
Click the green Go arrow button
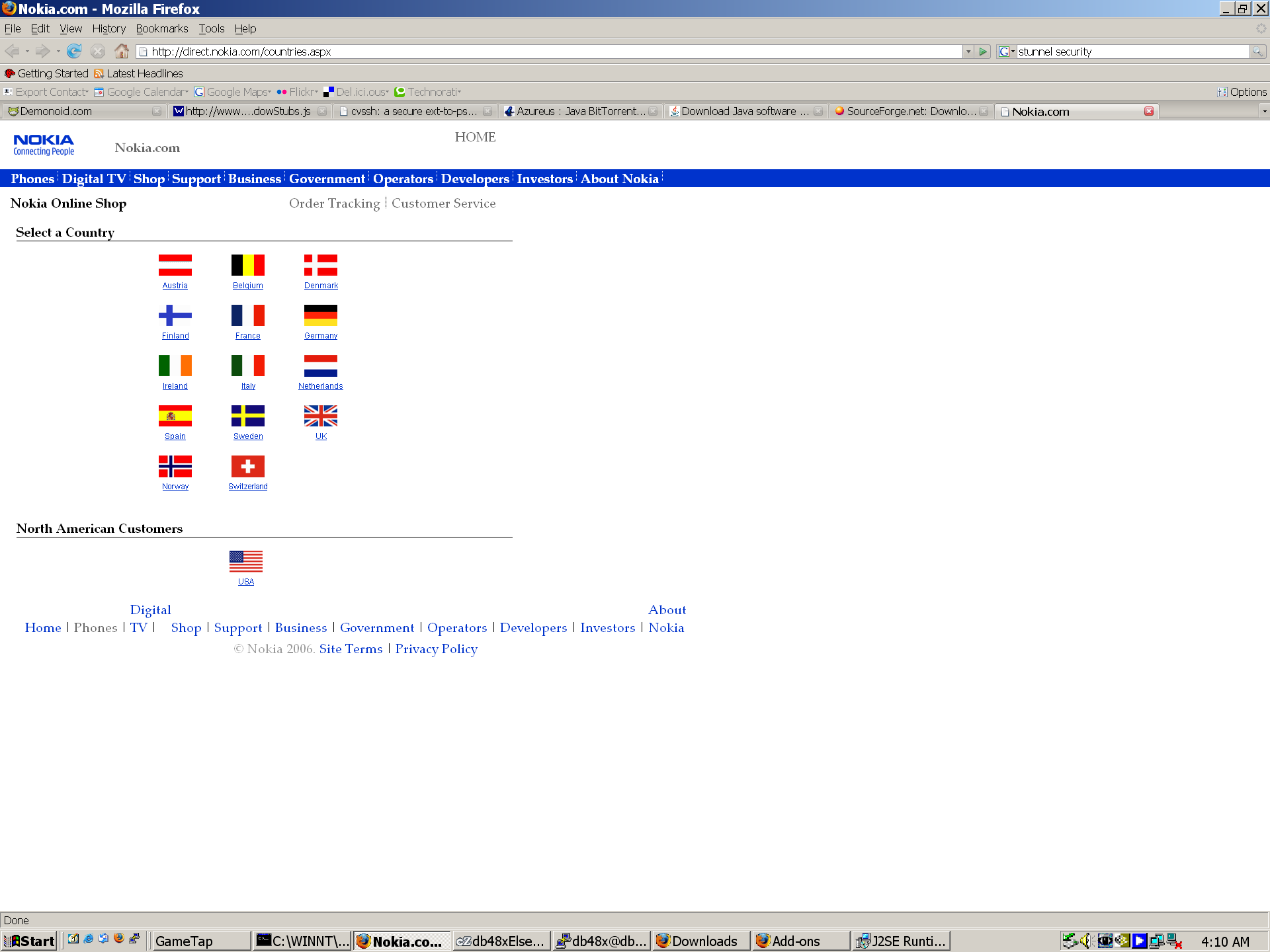[983, 52]
